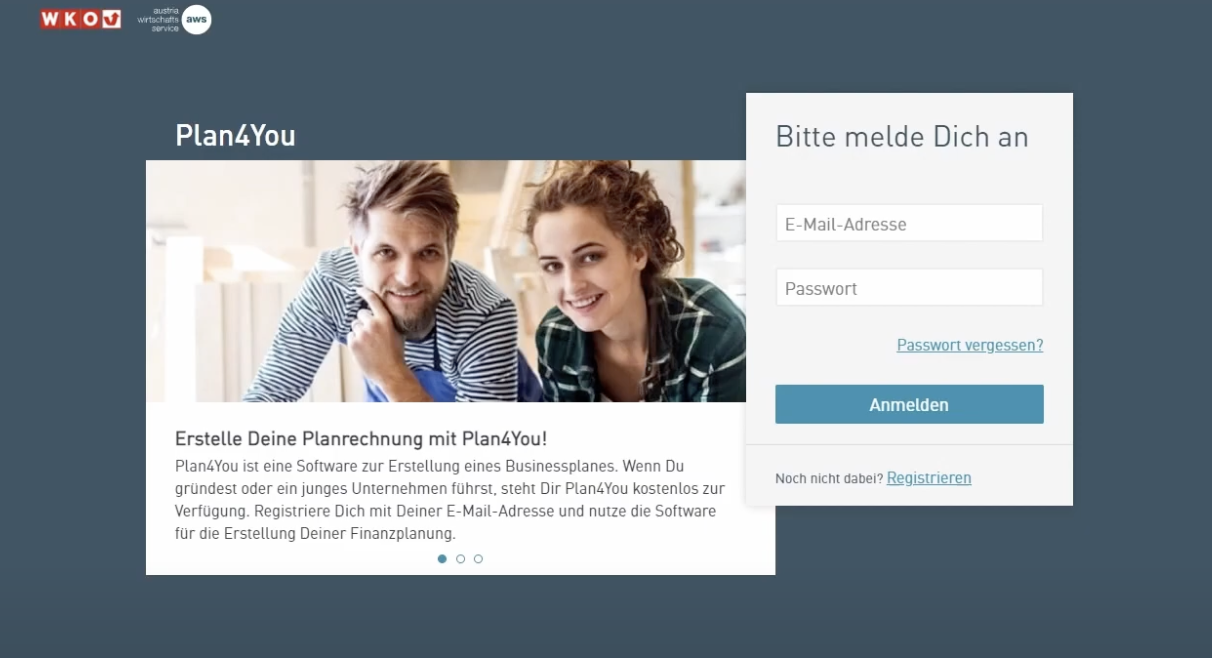
Task: Focus the E-Mail-Adresse input field
Action: click(x=909, y=223)
